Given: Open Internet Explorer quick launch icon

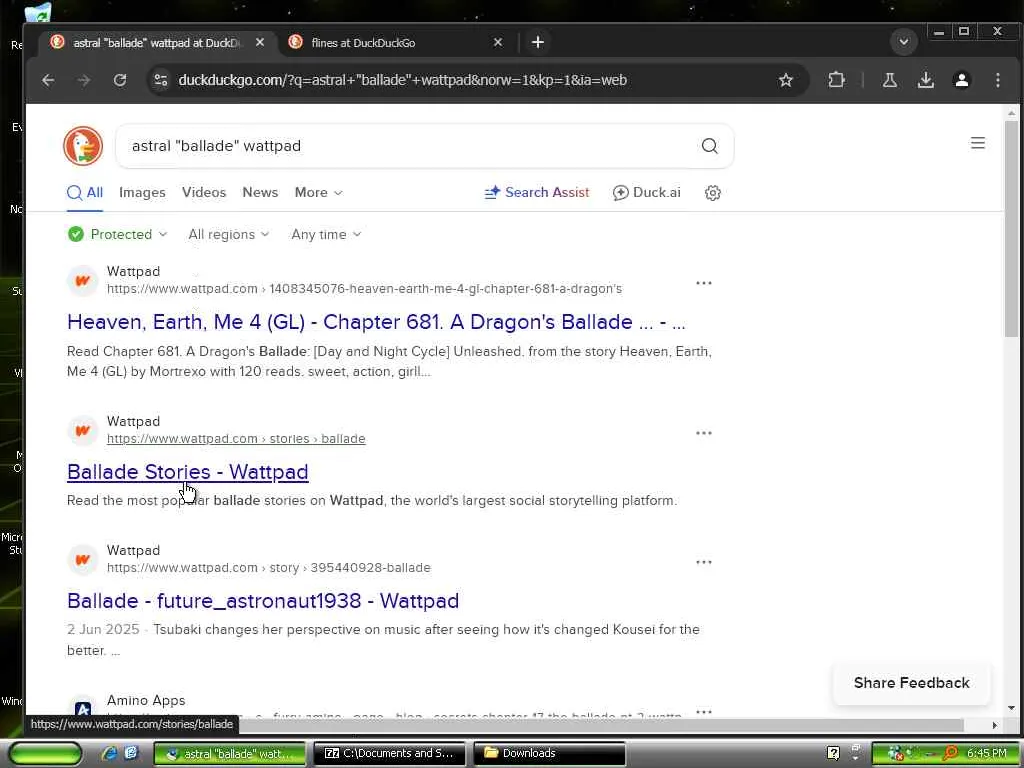Looking at the screenshot, I should coord(110,753).
